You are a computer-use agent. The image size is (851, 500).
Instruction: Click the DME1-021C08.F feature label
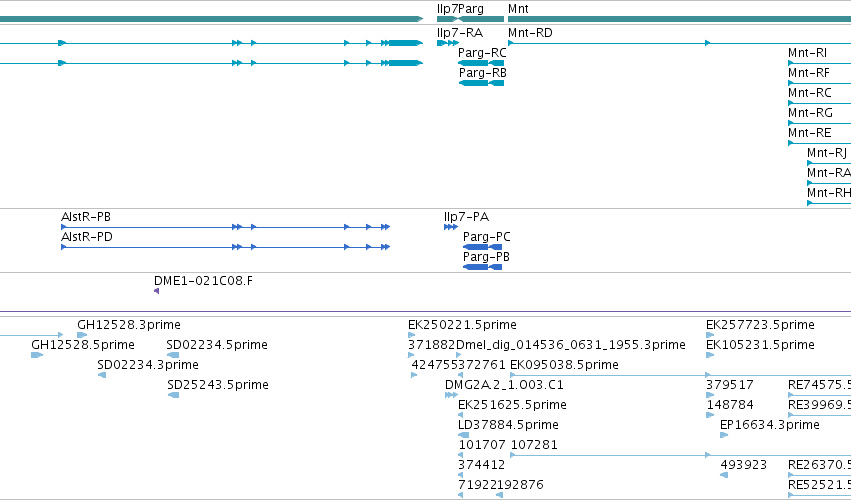[204, 281]
